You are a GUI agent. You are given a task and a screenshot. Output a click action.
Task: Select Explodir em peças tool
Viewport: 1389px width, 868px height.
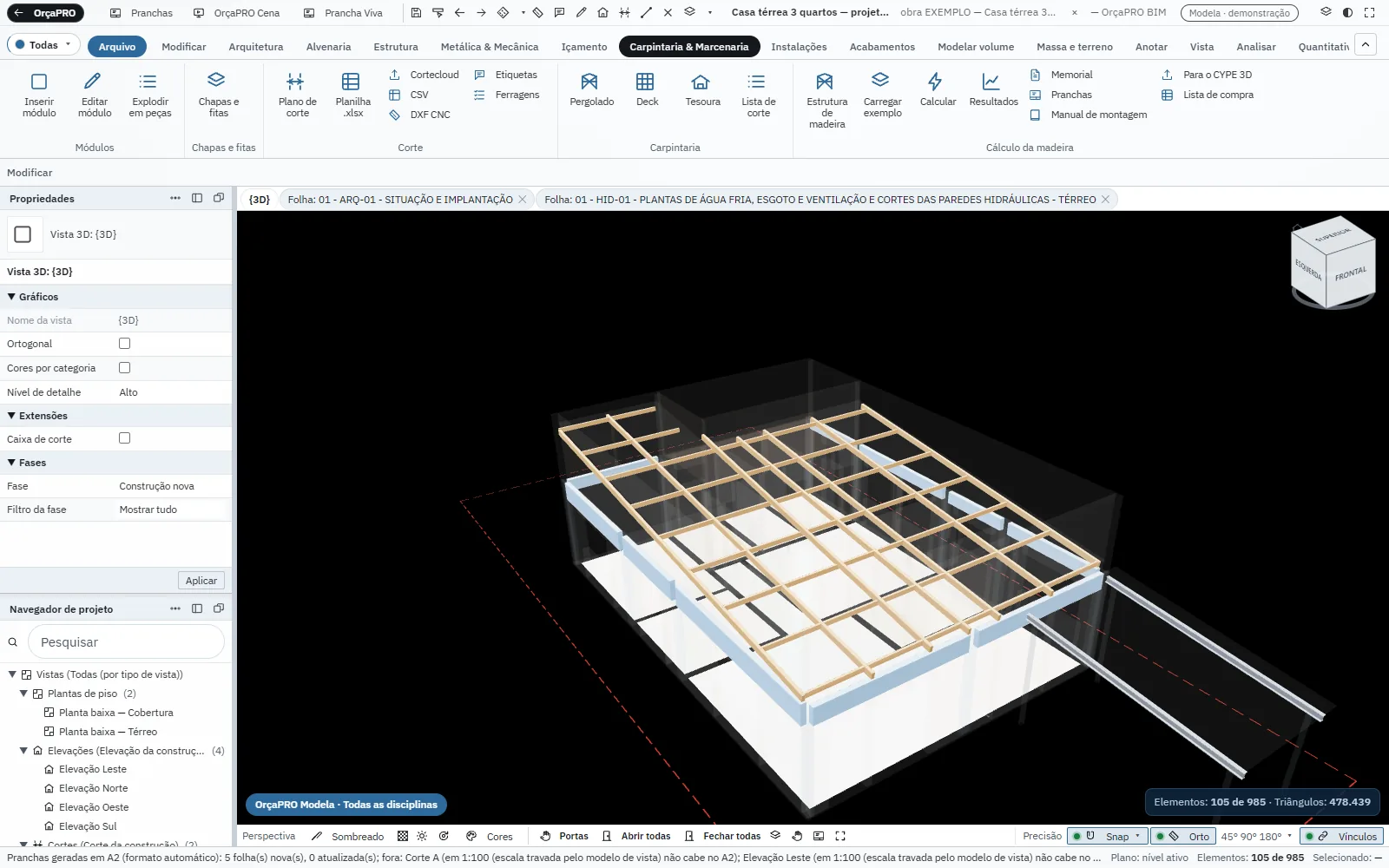(149, 95)
